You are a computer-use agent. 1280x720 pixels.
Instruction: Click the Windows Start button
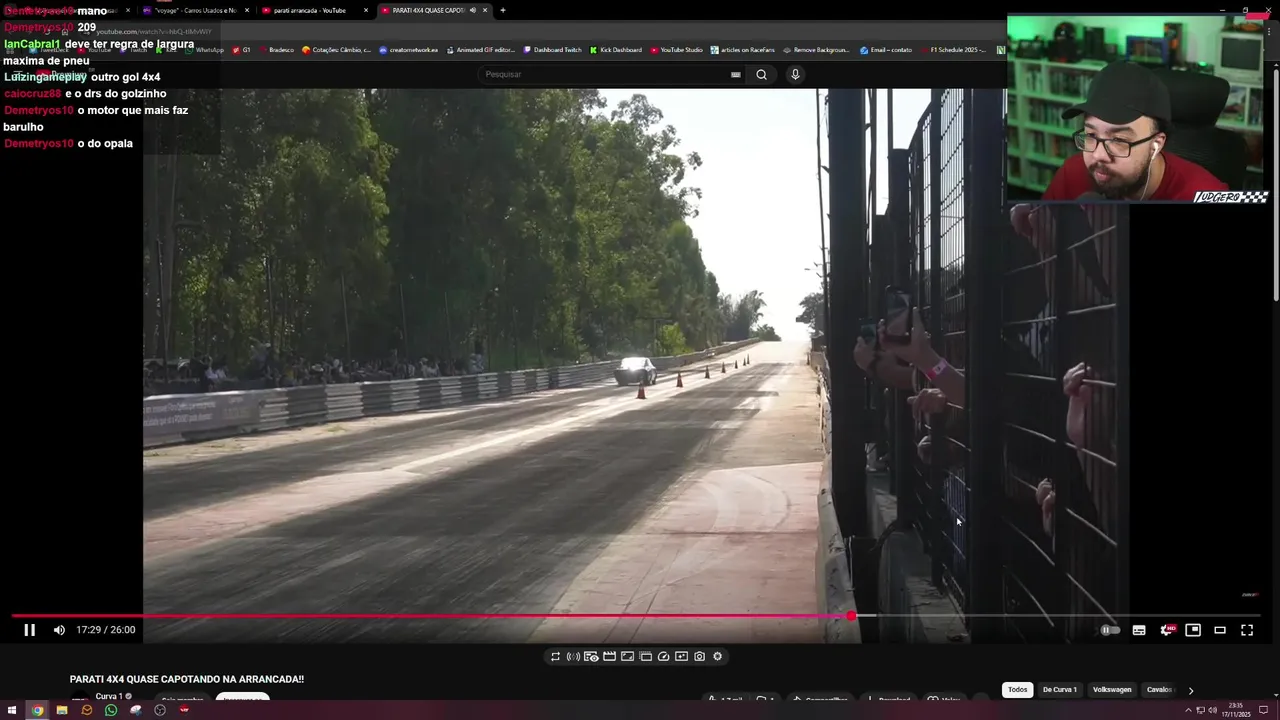click(x=12, y=710)
